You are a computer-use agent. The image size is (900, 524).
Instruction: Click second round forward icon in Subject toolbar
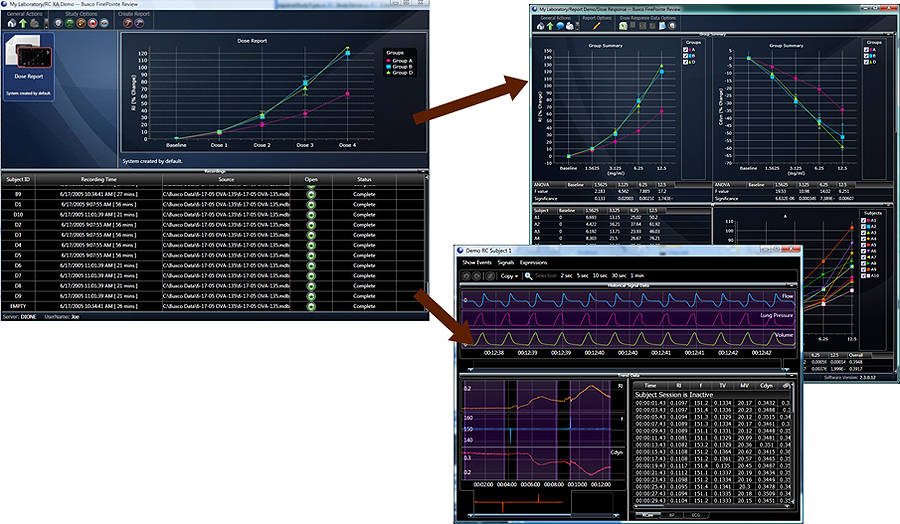coord(476,276)
